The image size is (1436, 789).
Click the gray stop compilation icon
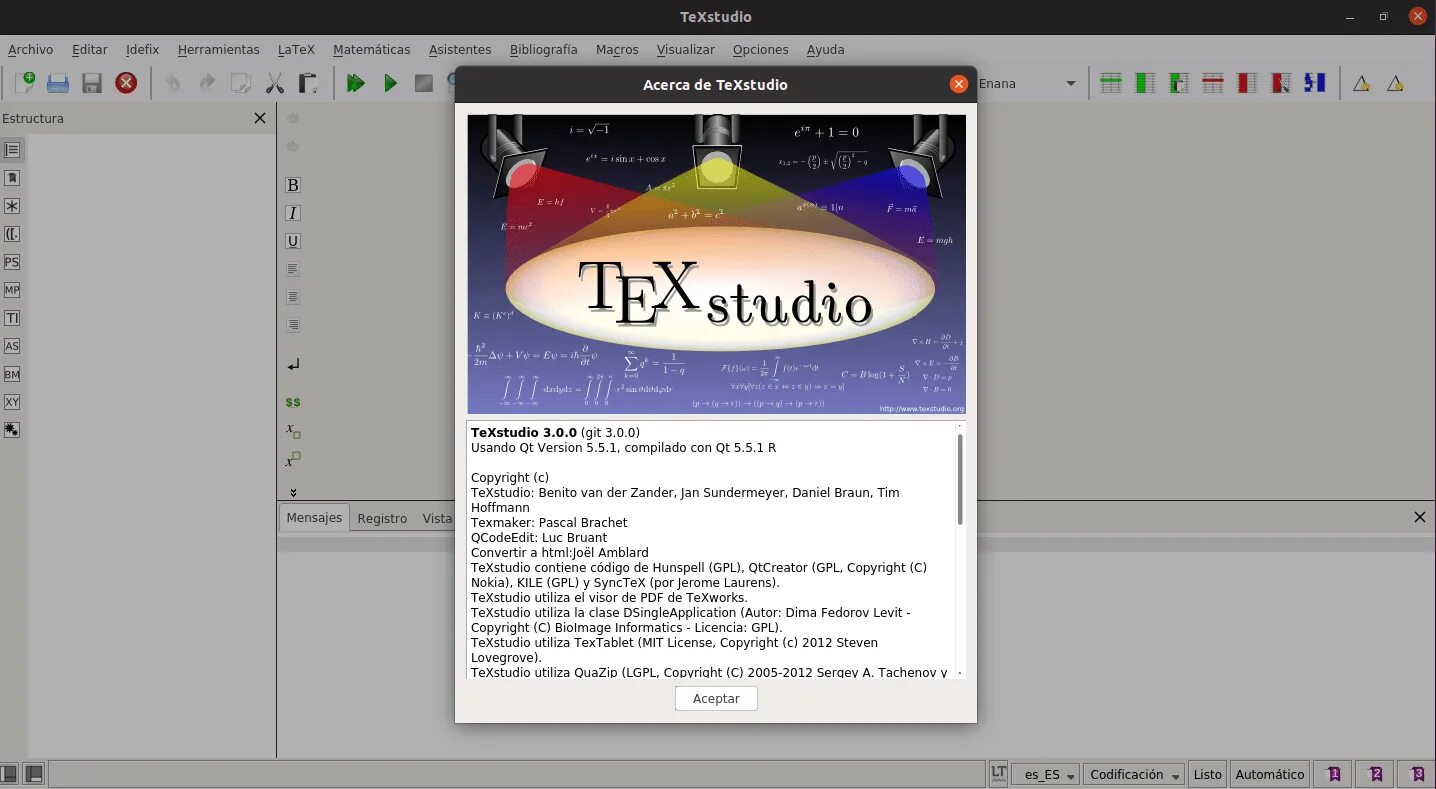point(424,83)
